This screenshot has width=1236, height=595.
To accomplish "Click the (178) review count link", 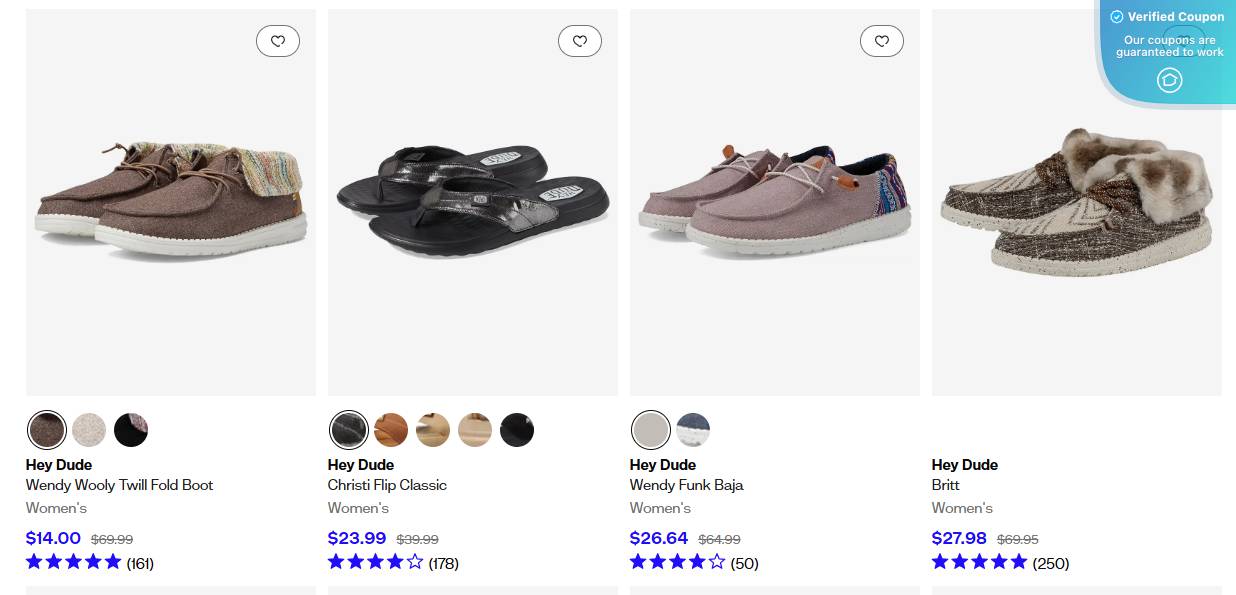I will [x=444, y=563].
